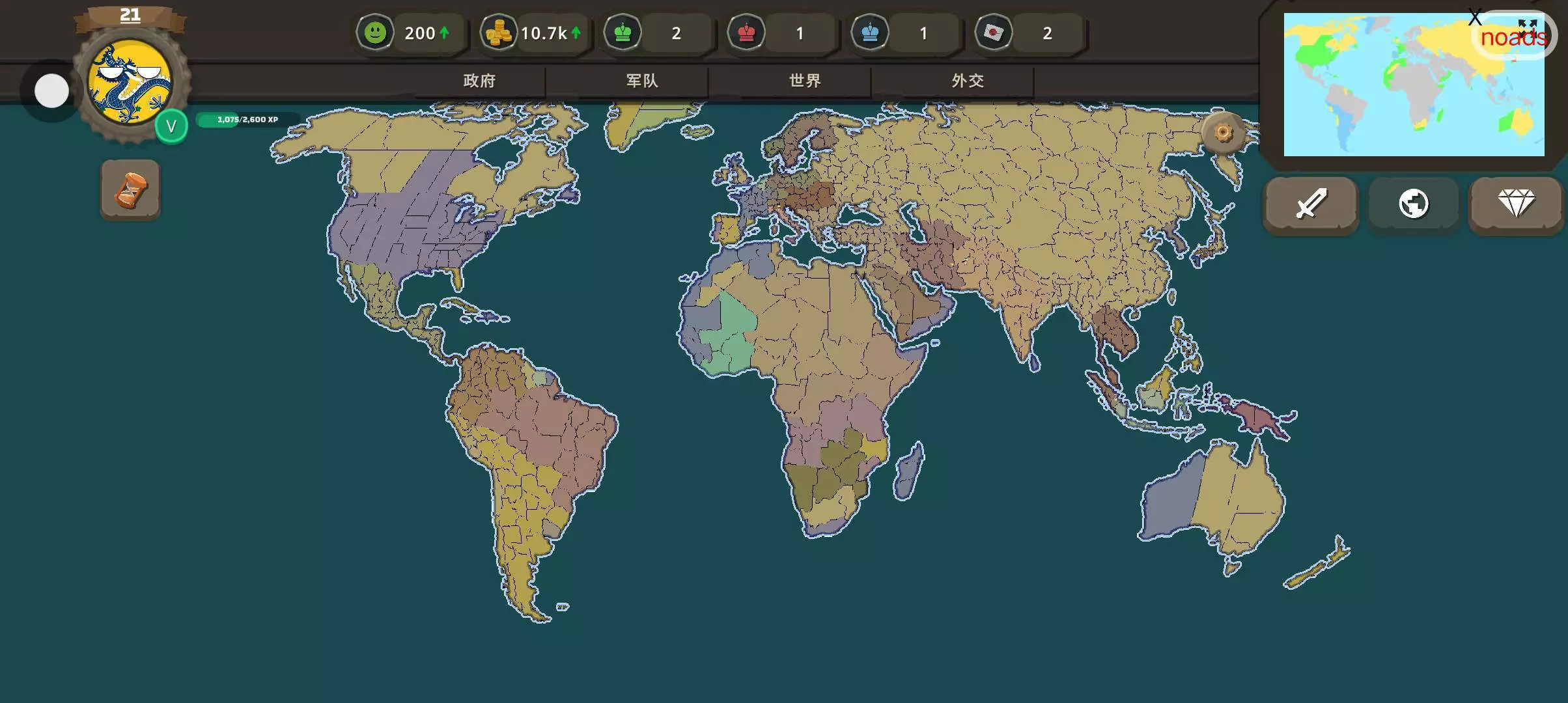
Task: Open the diamond premium shop
Action: tap(1515, 204)
